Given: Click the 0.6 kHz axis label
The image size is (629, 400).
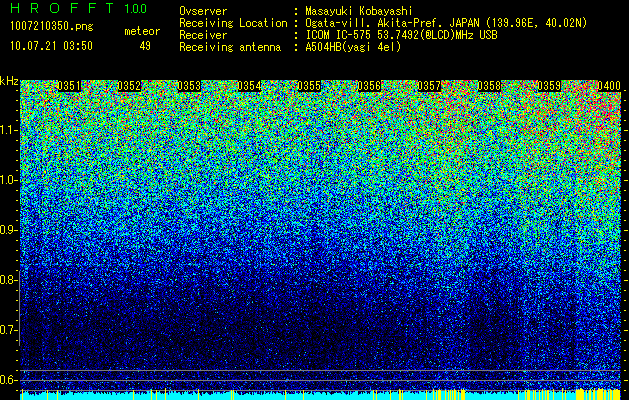Looking at the screenshot, I should pos(8,380).
